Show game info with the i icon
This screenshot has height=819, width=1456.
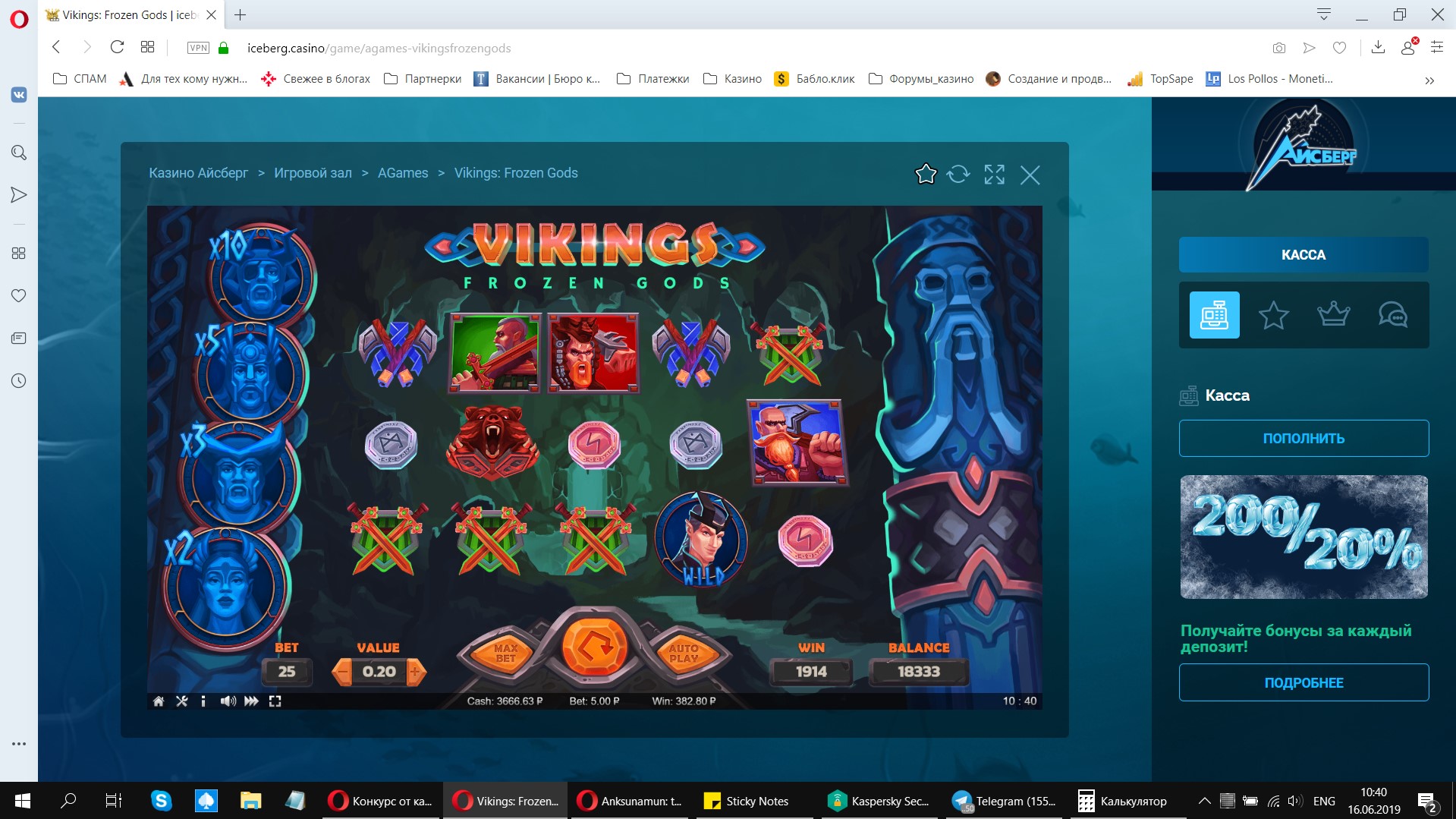(x=203, y=701)
